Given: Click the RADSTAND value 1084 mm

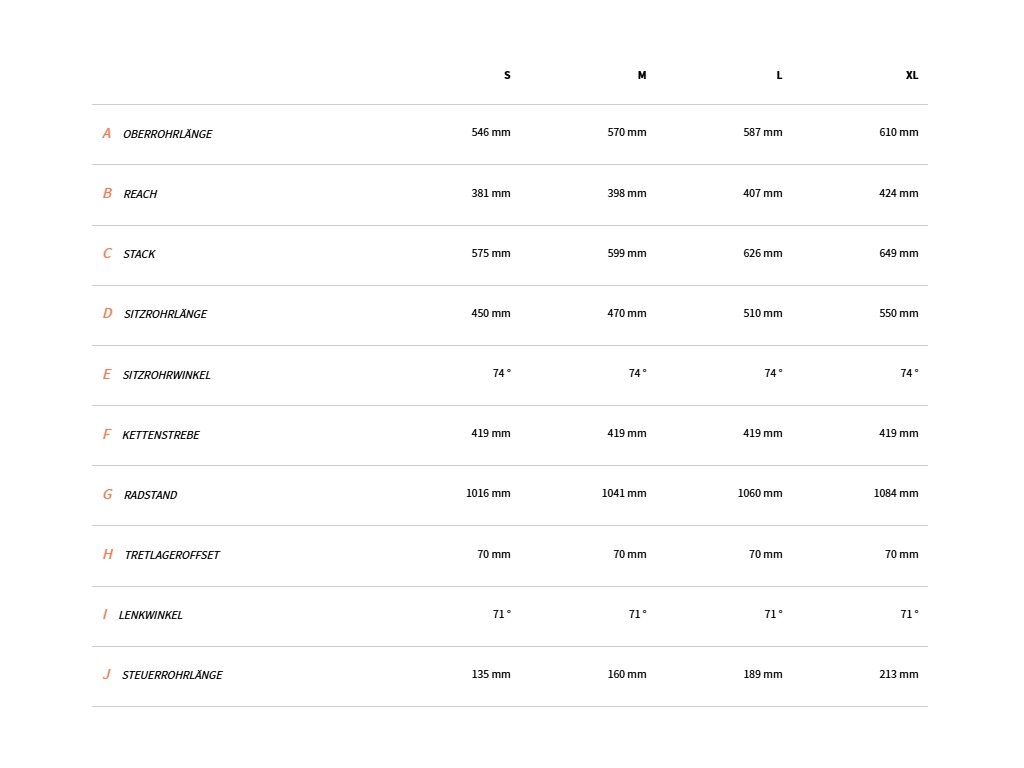Looking at the screenshot, I should click(895, 493).
